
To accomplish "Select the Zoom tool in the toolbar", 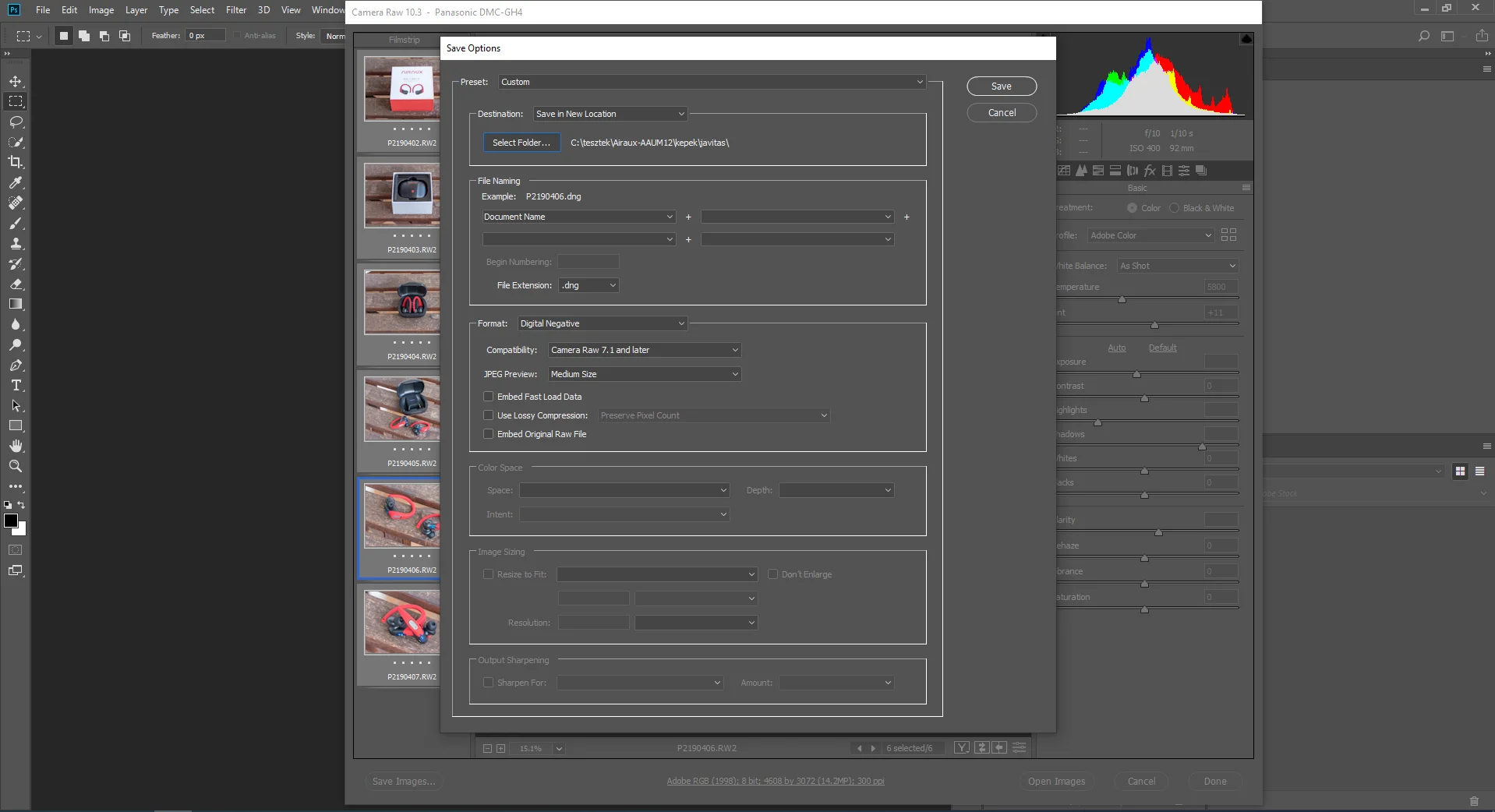I will (16, 466).
